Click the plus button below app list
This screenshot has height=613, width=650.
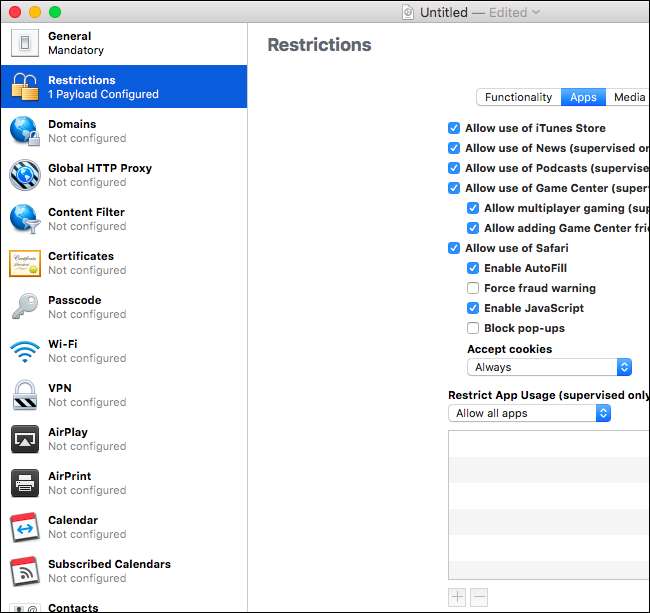click(457, 597)
